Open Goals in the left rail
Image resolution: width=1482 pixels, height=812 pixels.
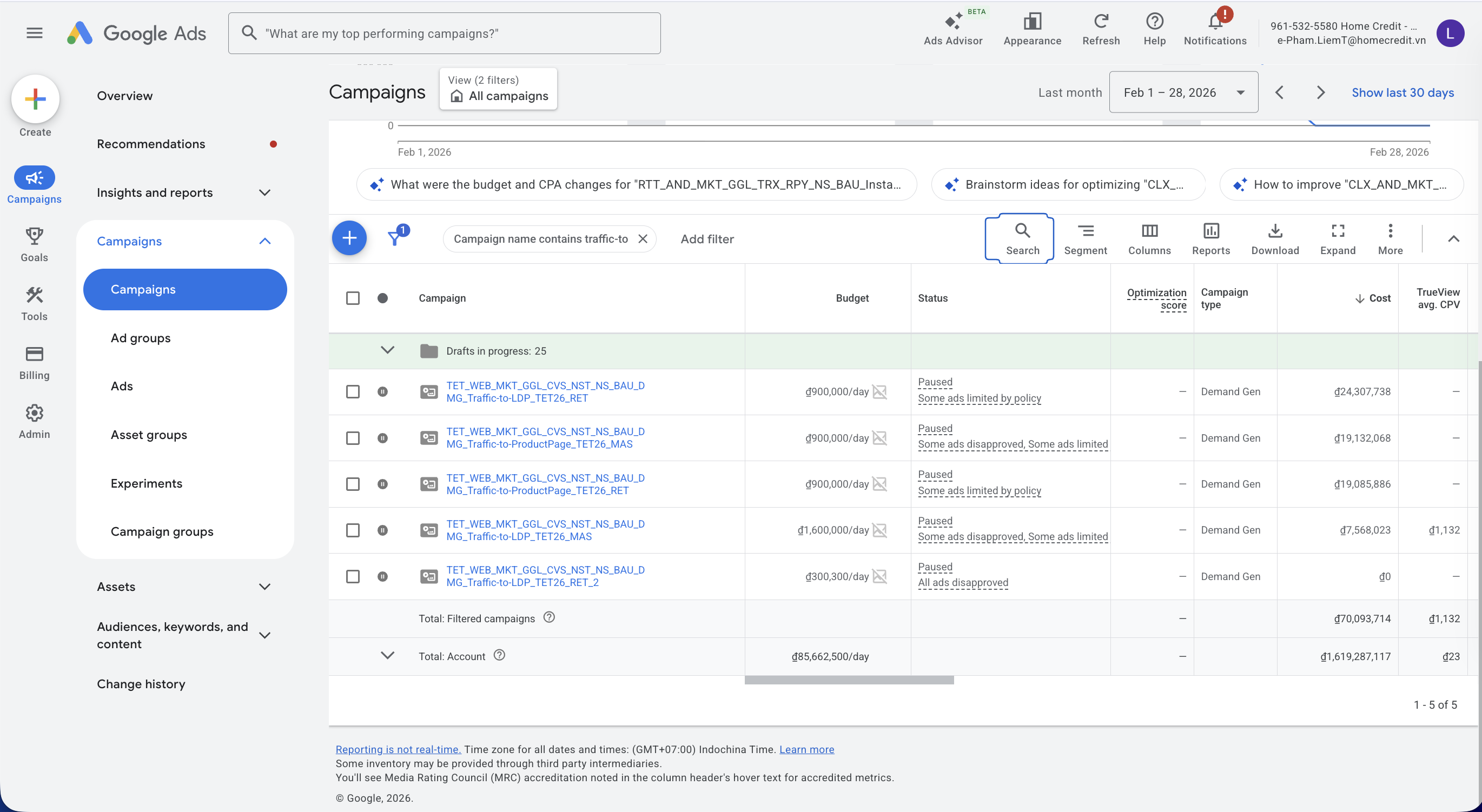(35, 244)
